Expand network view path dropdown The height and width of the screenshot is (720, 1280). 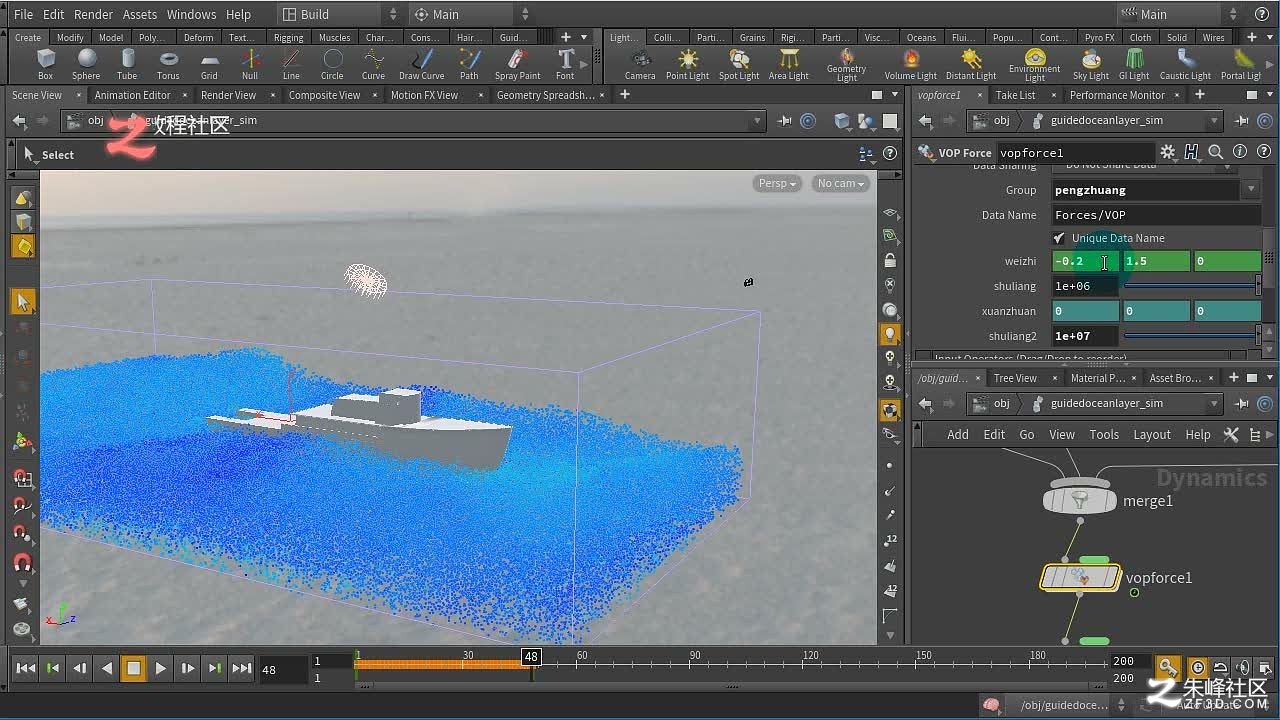point(1214,404)
